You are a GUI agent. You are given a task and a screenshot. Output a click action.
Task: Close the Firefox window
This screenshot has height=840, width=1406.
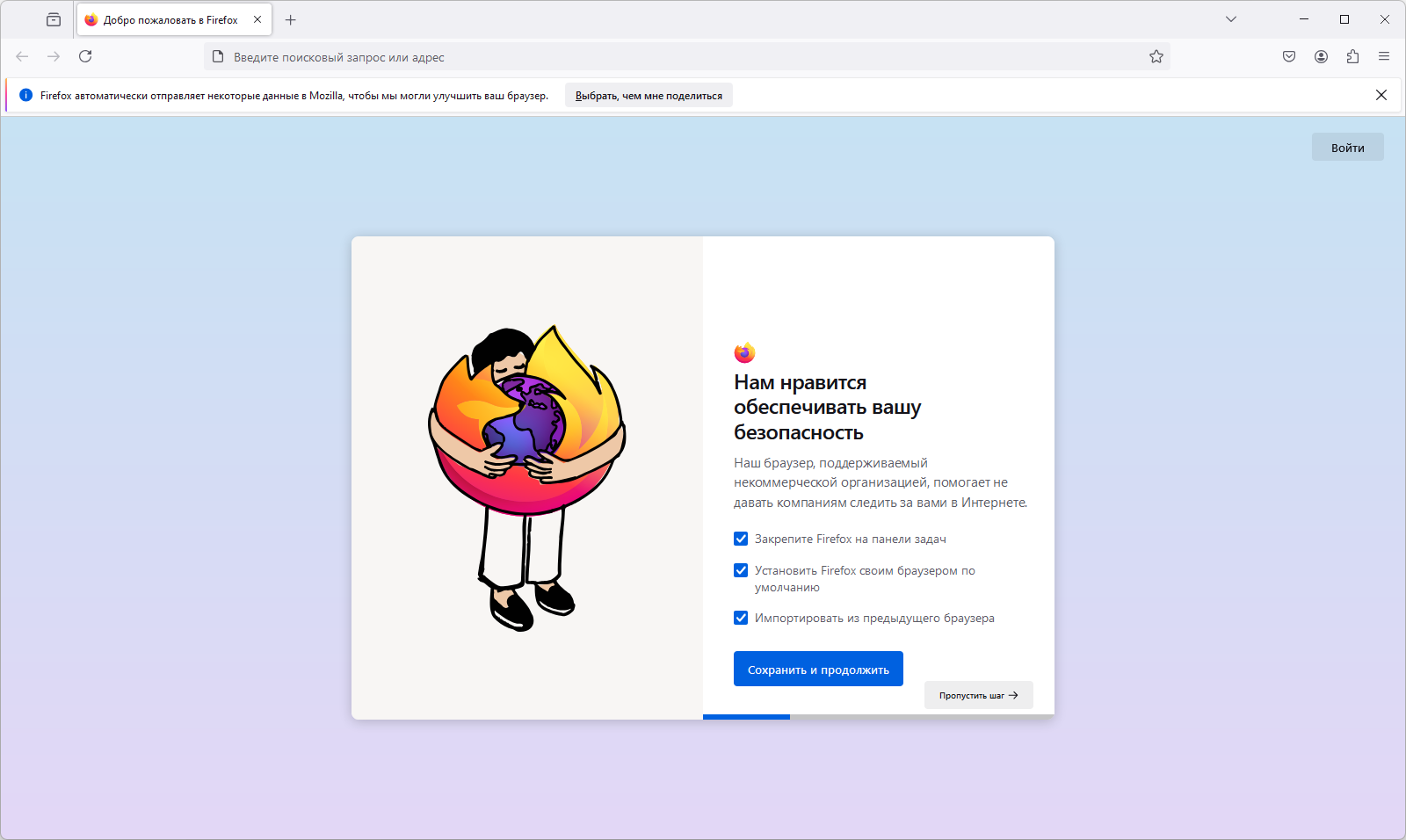(x=1385, y=19)
